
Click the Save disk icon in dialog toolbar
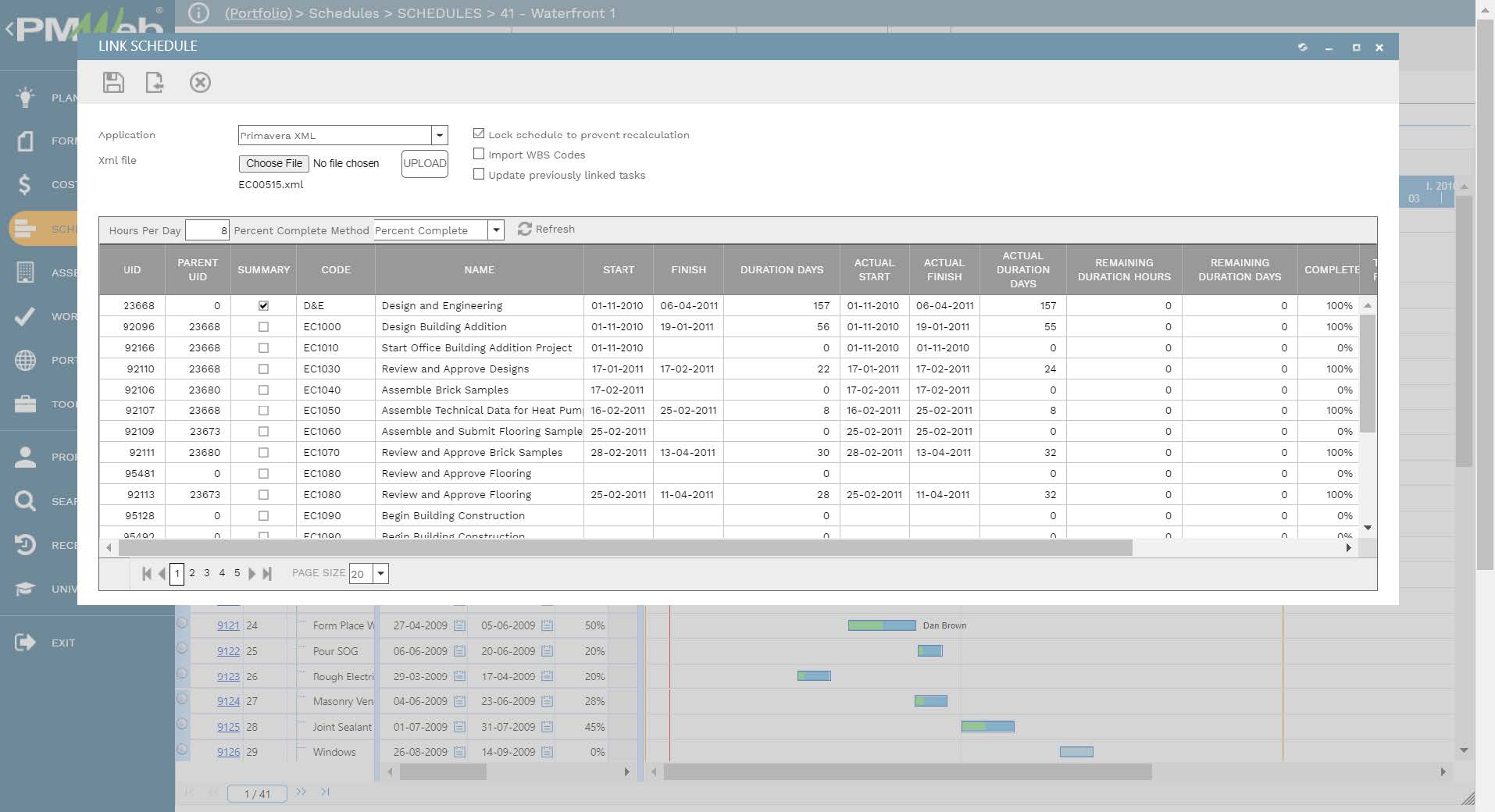pos(113,83)
